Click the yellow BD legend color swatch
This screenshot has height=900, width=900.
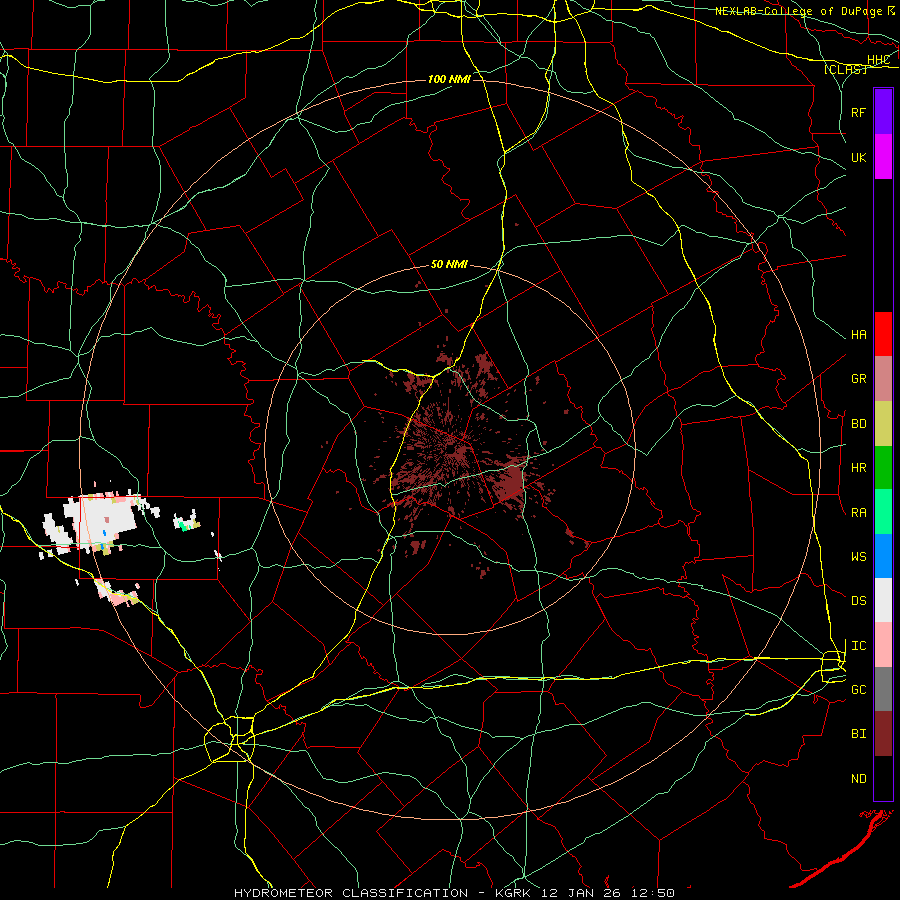[883, 424]
